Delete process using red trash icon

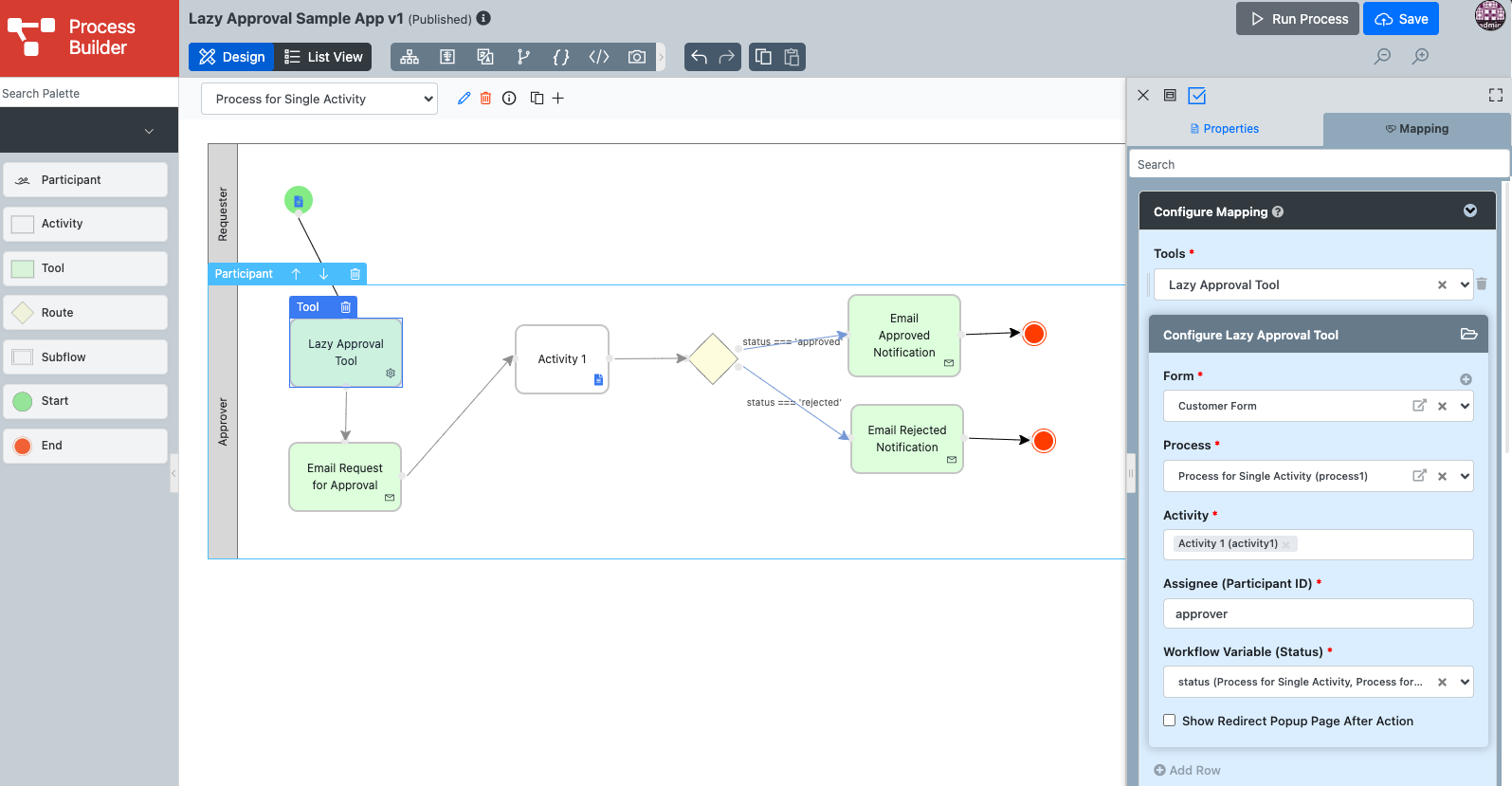coord(485,99)
